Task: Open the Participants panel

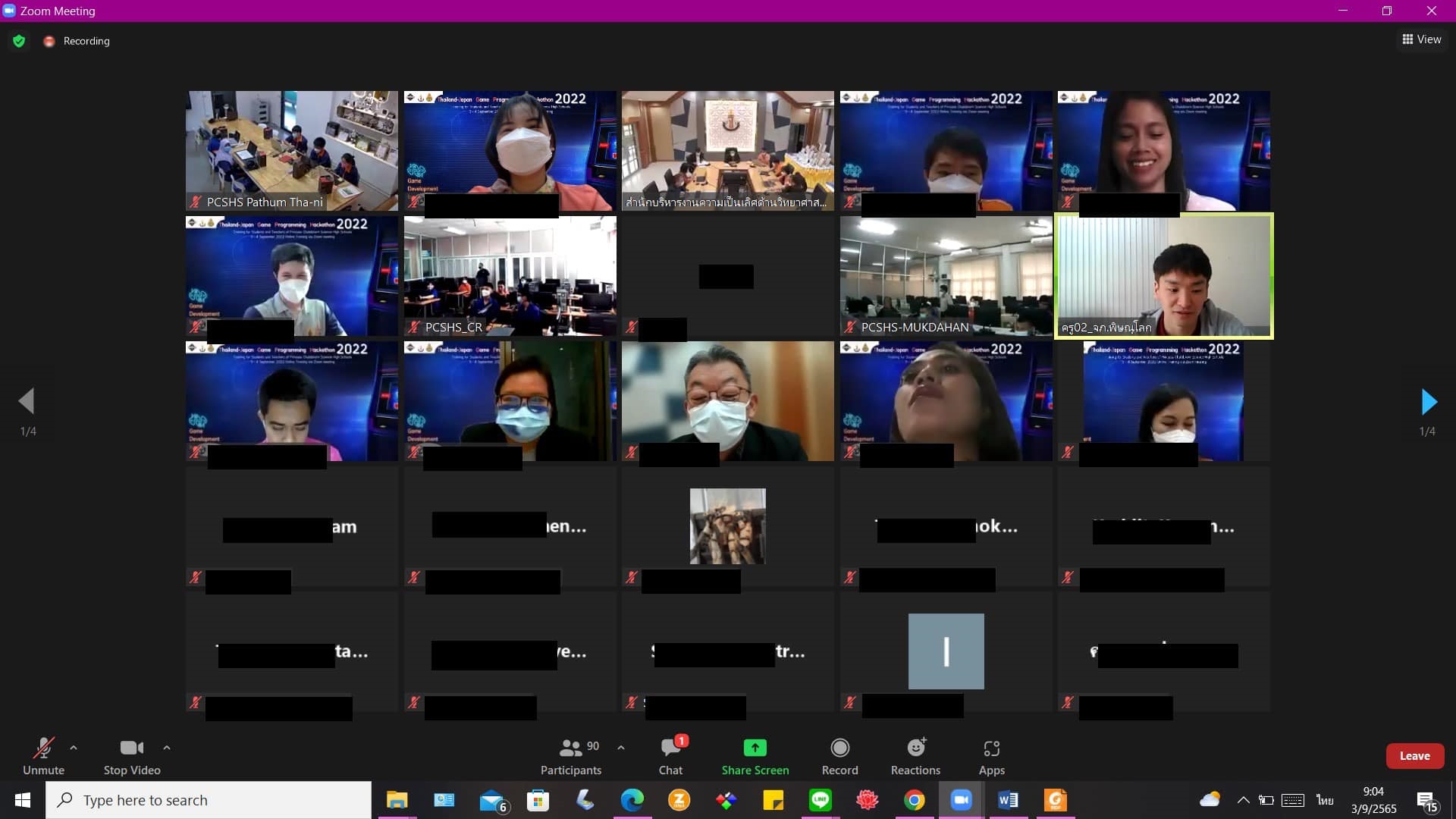Action: (x=570, y=756)
